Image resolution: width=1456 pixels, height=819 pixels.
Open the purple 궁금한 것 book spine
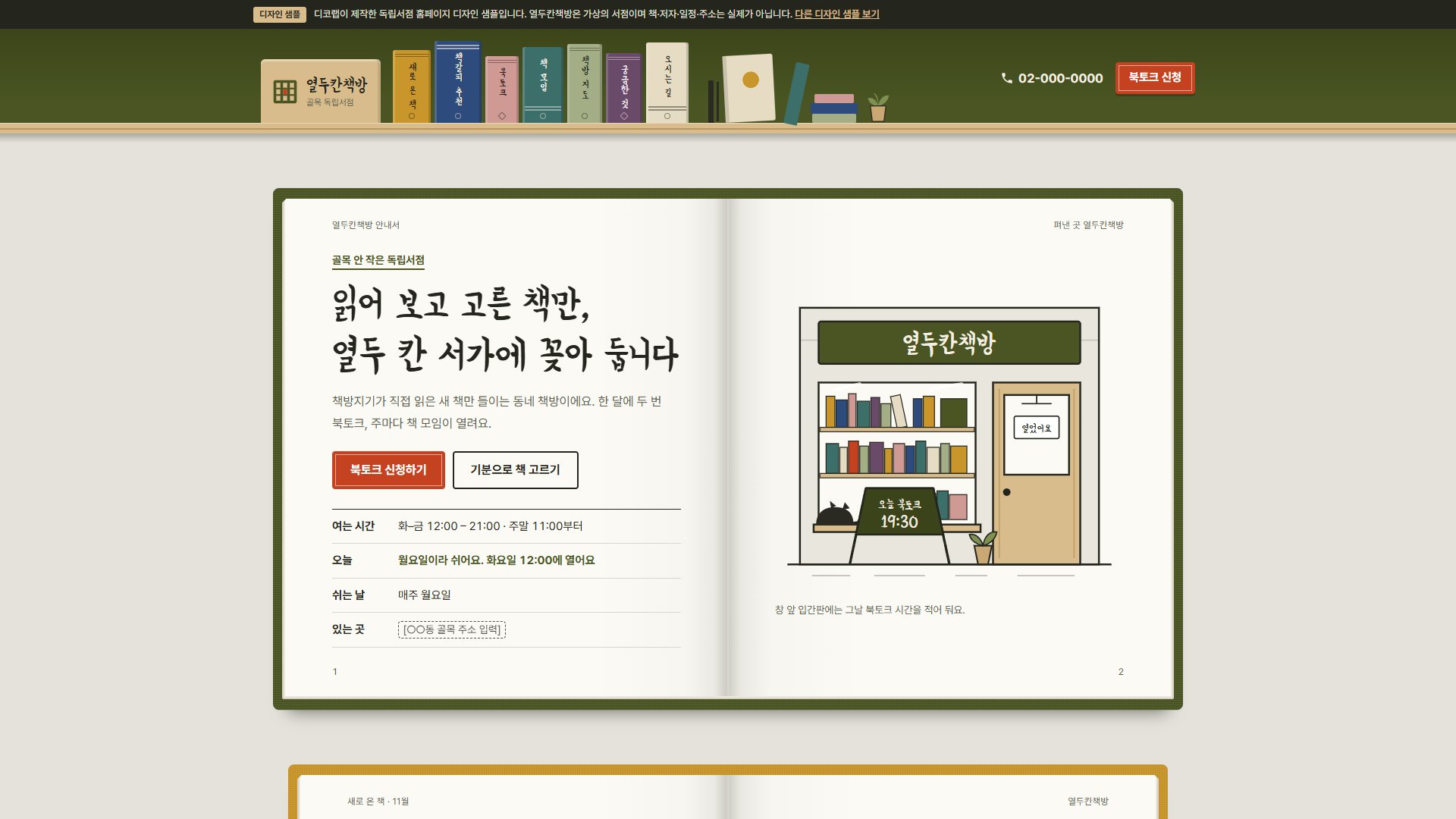tap(624, 88)
